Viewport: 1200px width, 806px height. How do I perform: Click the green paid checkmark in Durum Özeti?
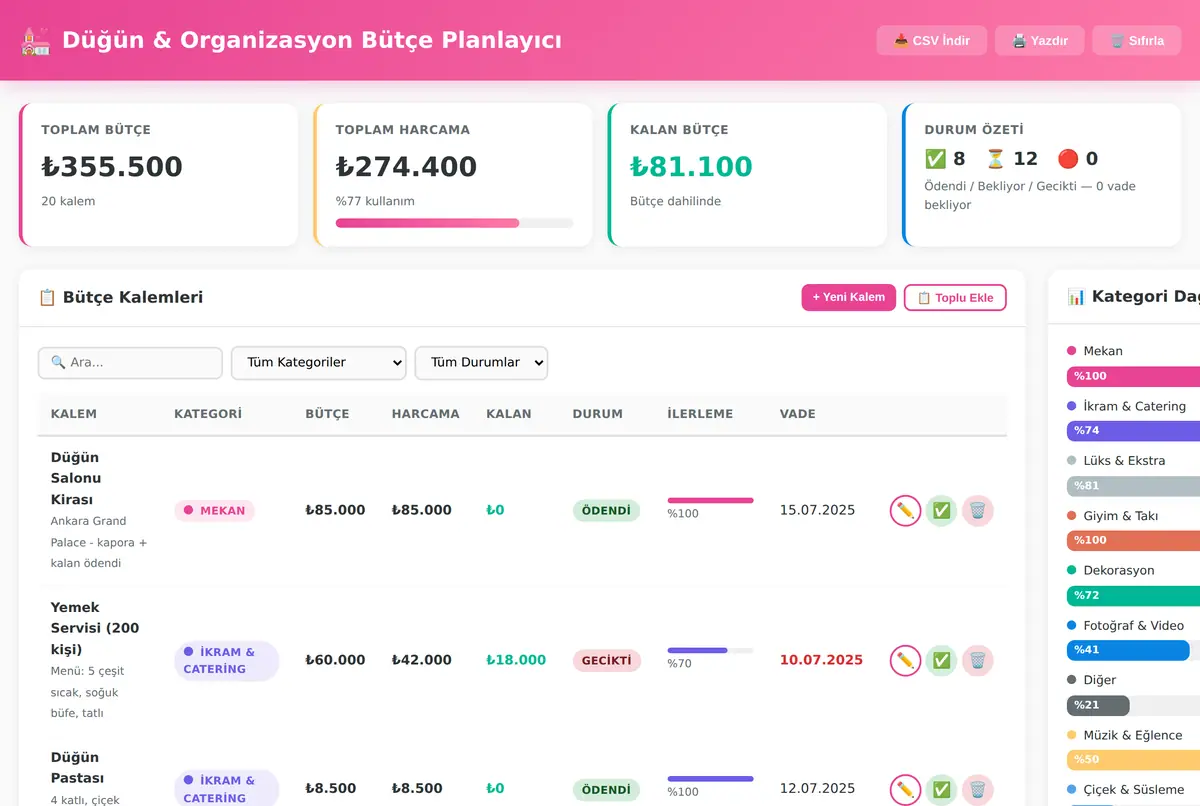(x=935, y=159)
